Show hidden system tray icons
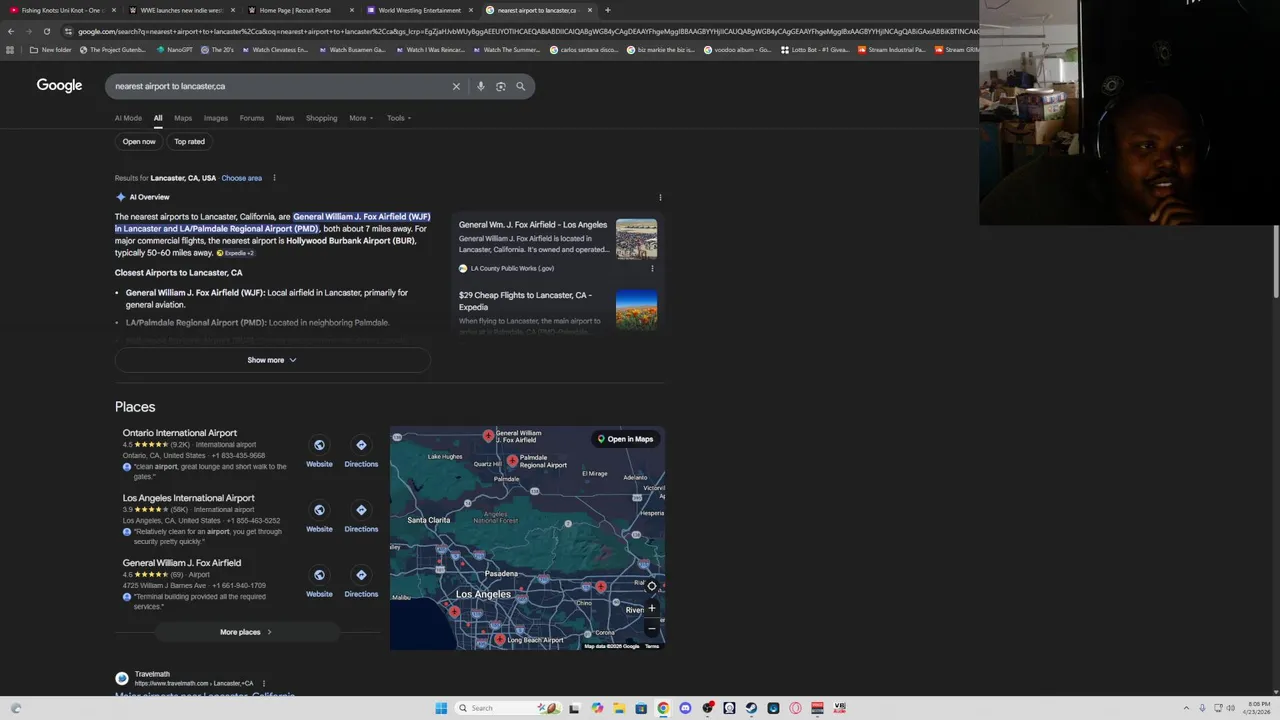Image resolution: width=1280 pixels, height=720 pixels. point(1187,708)
